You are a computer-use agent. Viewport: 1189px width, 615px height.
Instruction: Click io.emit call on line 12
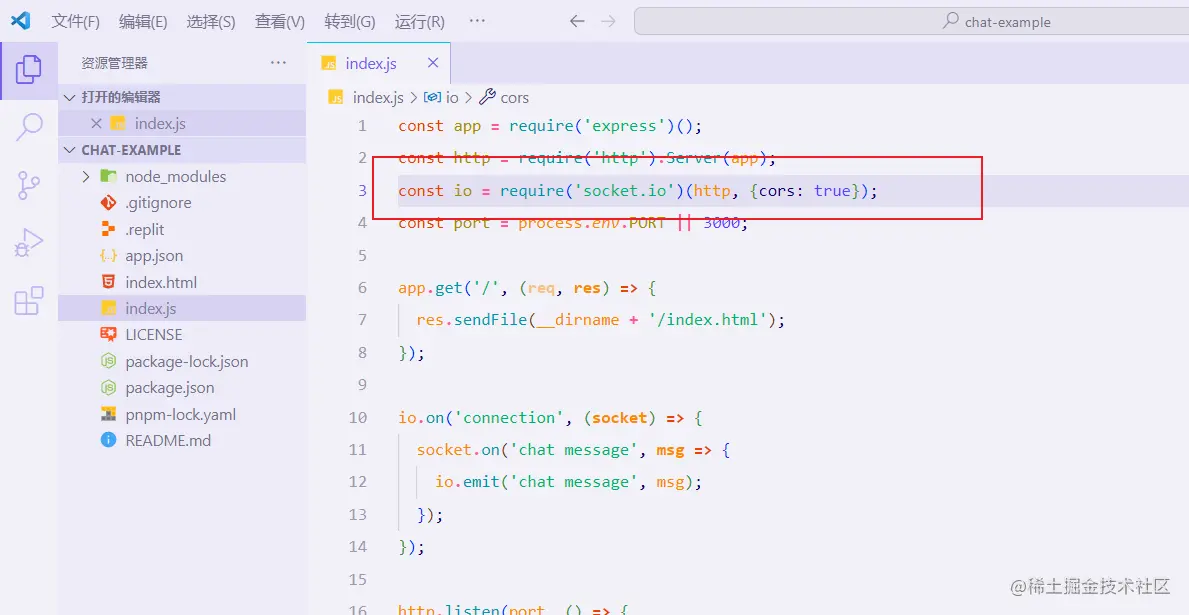(x=467, y=482)
